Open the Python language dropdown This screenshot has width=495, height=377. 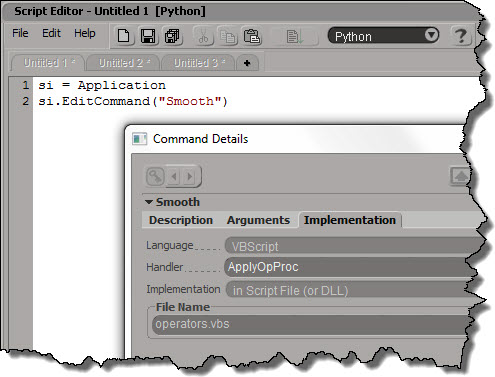click(x=383, y=36)
